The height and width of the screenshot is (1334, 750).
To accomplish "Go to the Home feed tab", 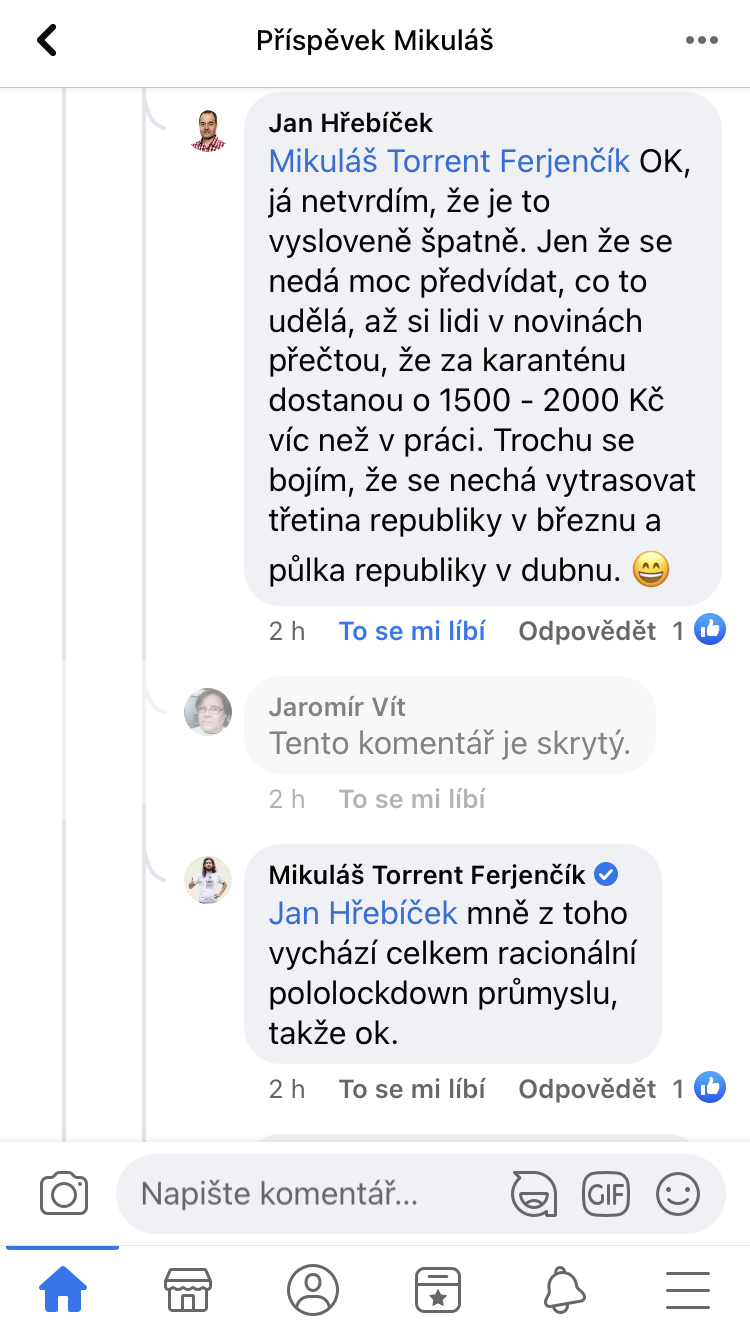I will click(62, 1290).
